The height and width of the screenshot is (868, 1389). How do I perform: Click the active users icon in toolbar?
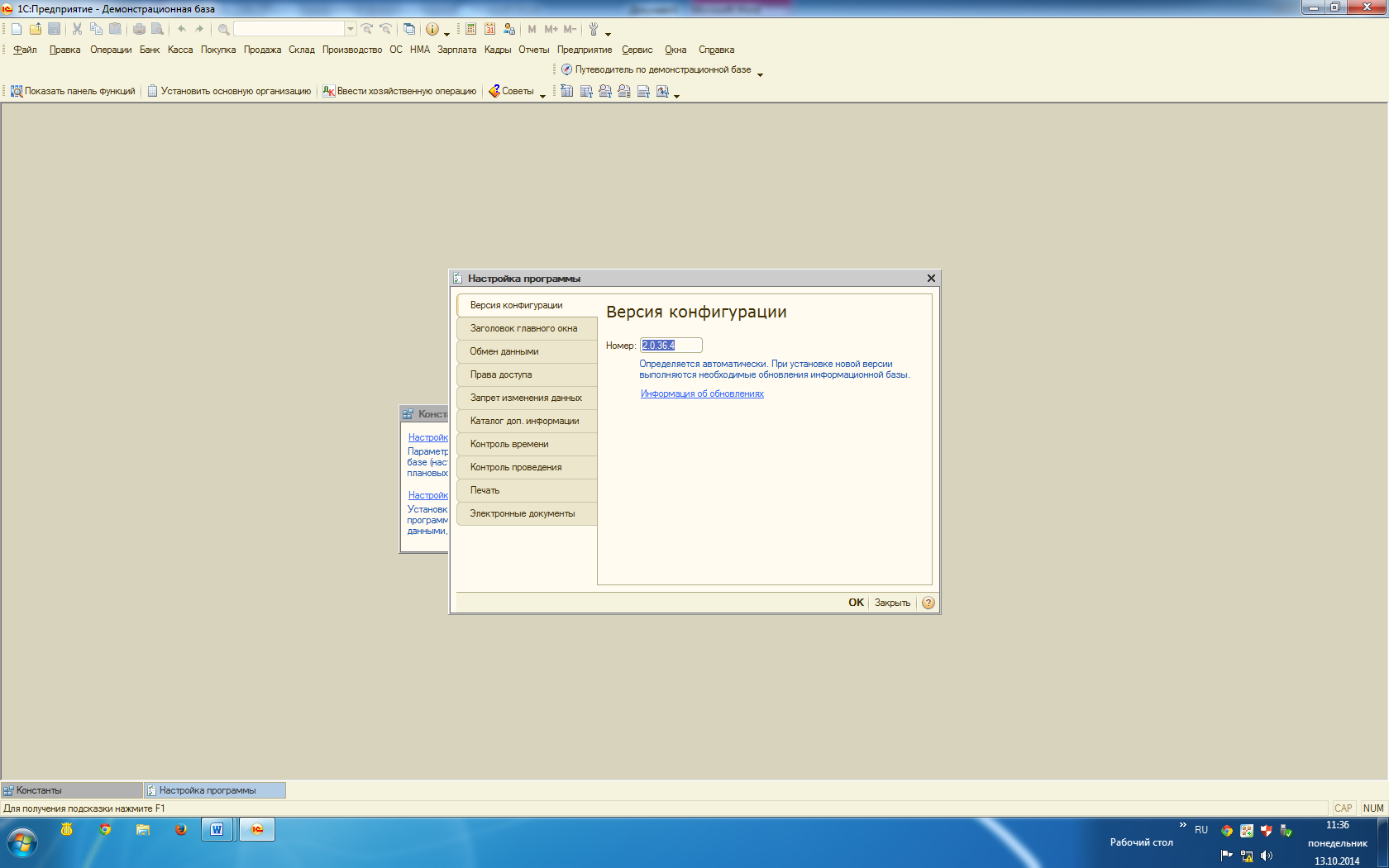(x=509, y=29)
